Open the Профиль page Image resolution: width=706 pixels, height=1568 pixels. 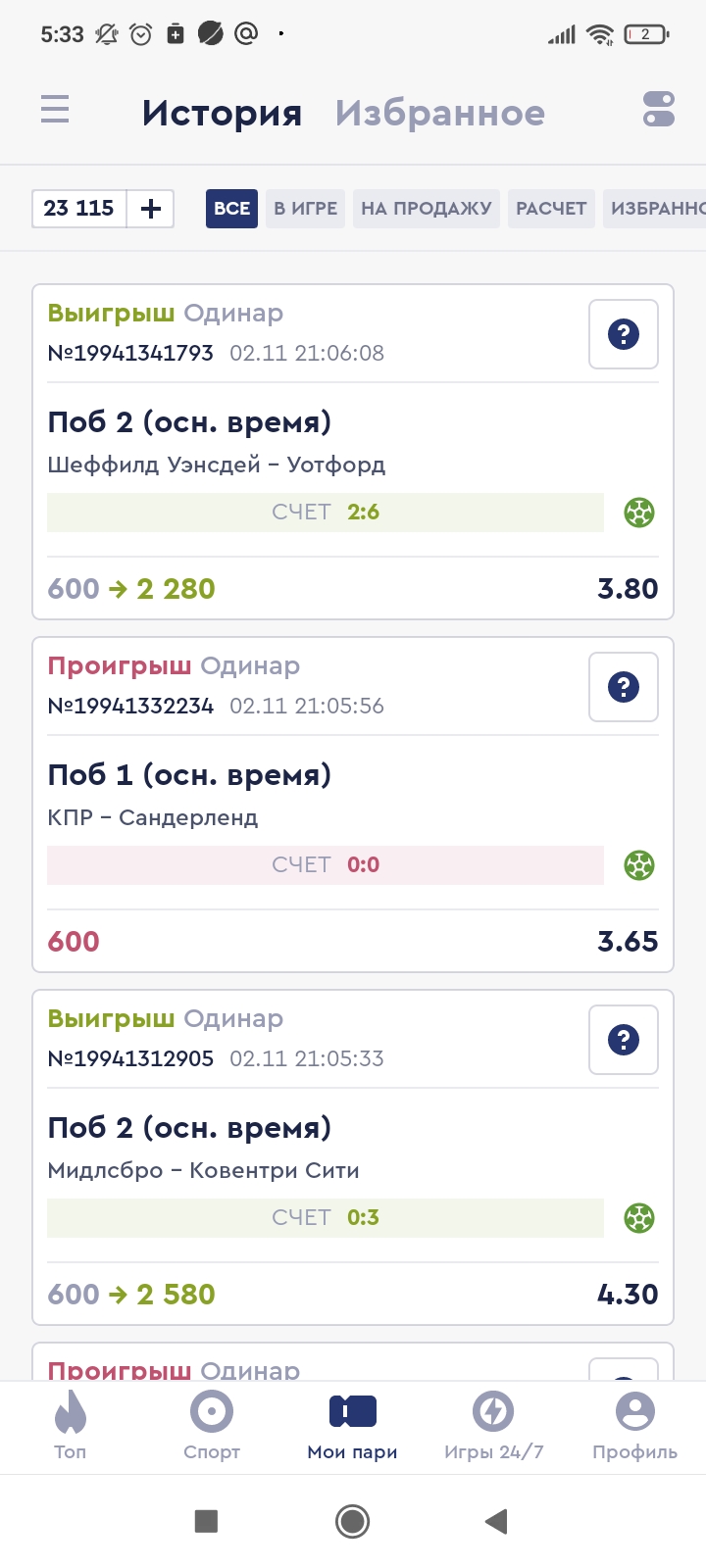[x=634, y=1426]
